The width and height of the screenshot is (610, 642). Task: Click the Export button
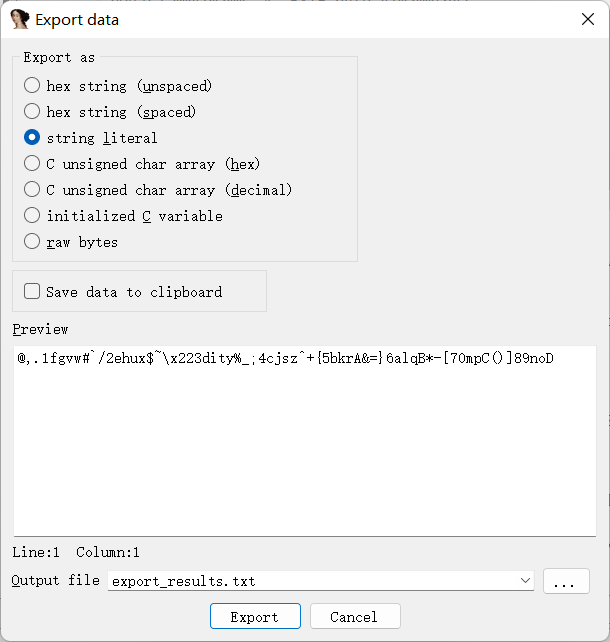point(255,616)
